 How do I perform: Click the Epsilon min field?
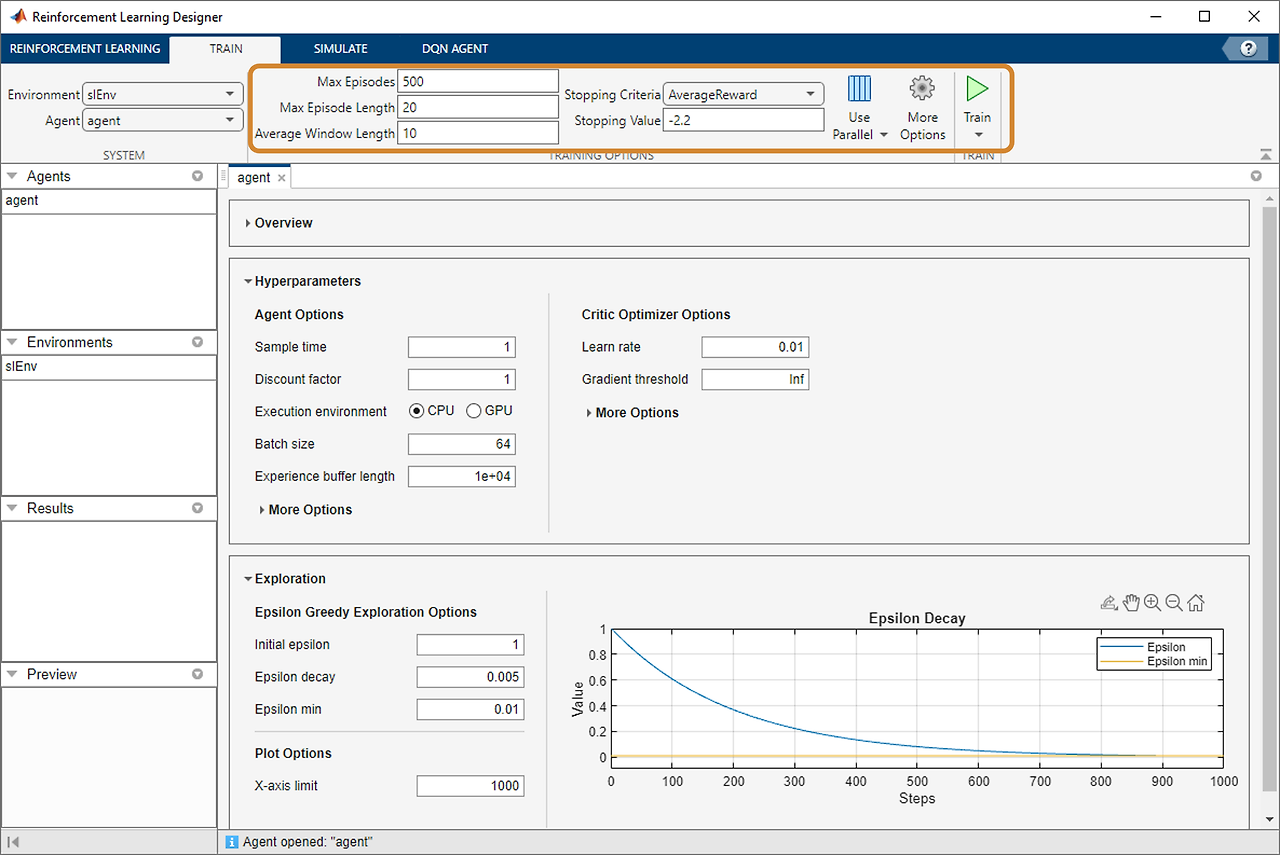470,709
